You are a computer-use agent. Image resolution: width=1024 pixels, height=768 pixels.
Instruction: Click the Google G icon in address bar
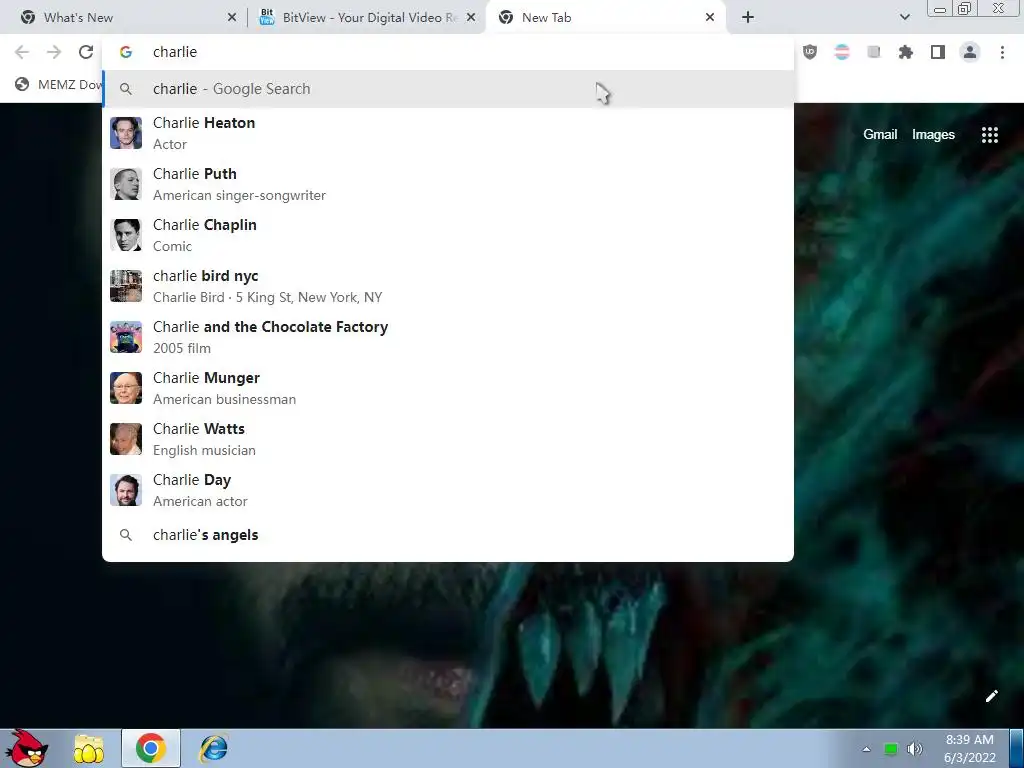coord(126,52)
